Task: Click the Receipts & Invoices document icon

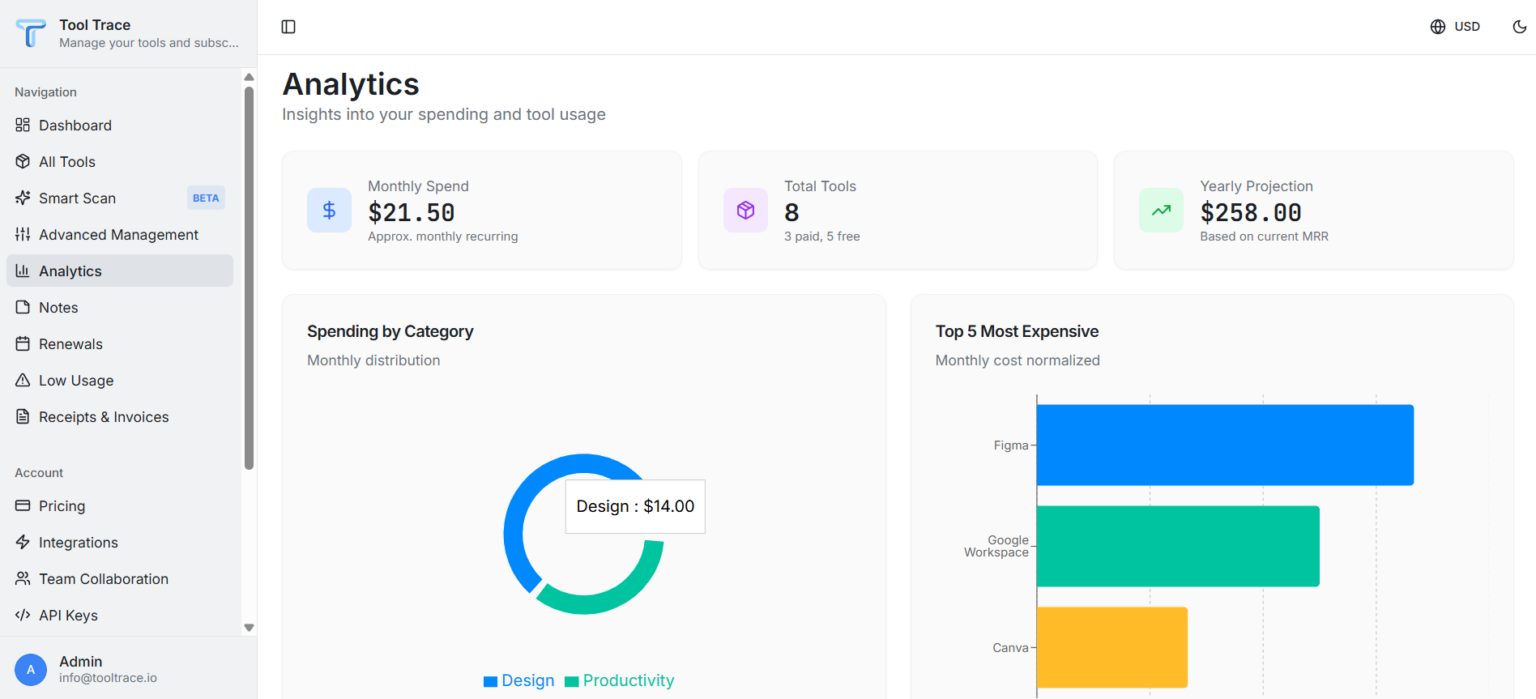Action: click(23, 417)
